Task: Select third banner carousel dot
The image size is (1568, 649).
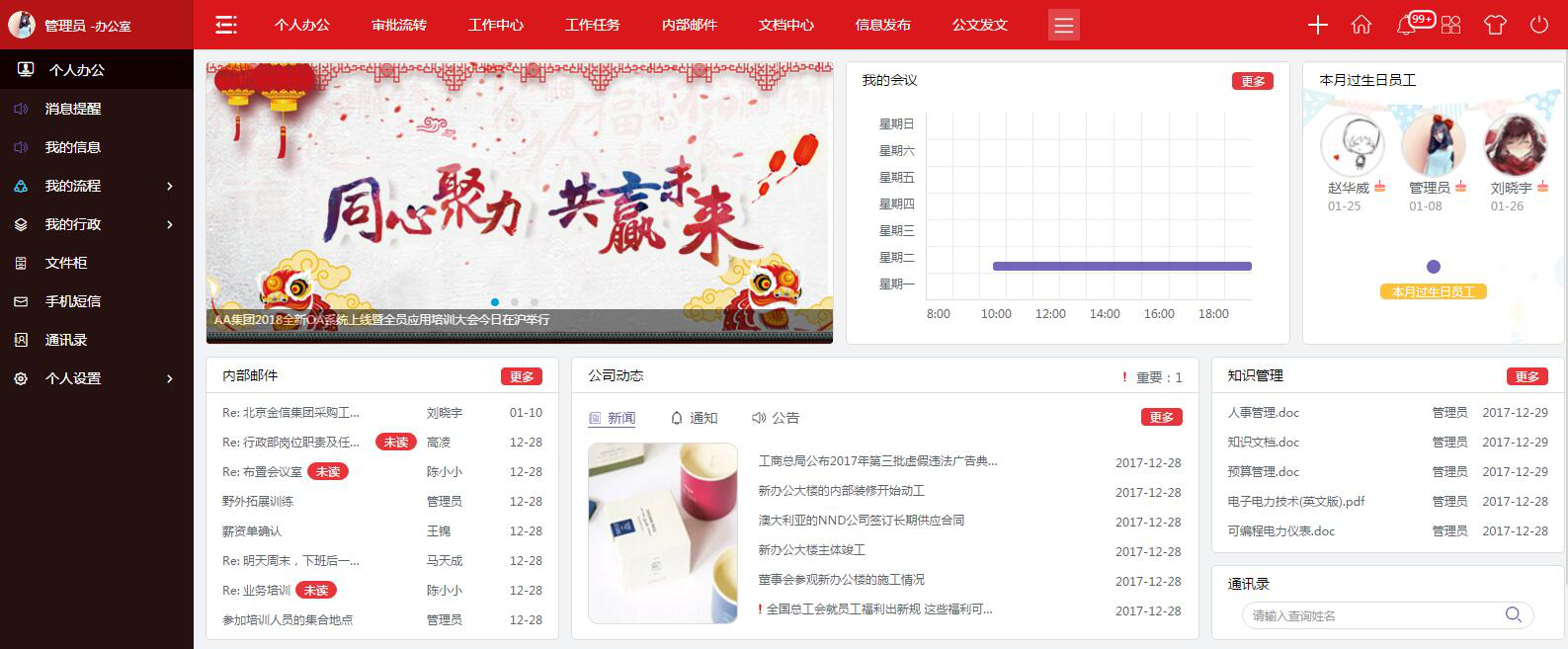Action: coord(535,302)
